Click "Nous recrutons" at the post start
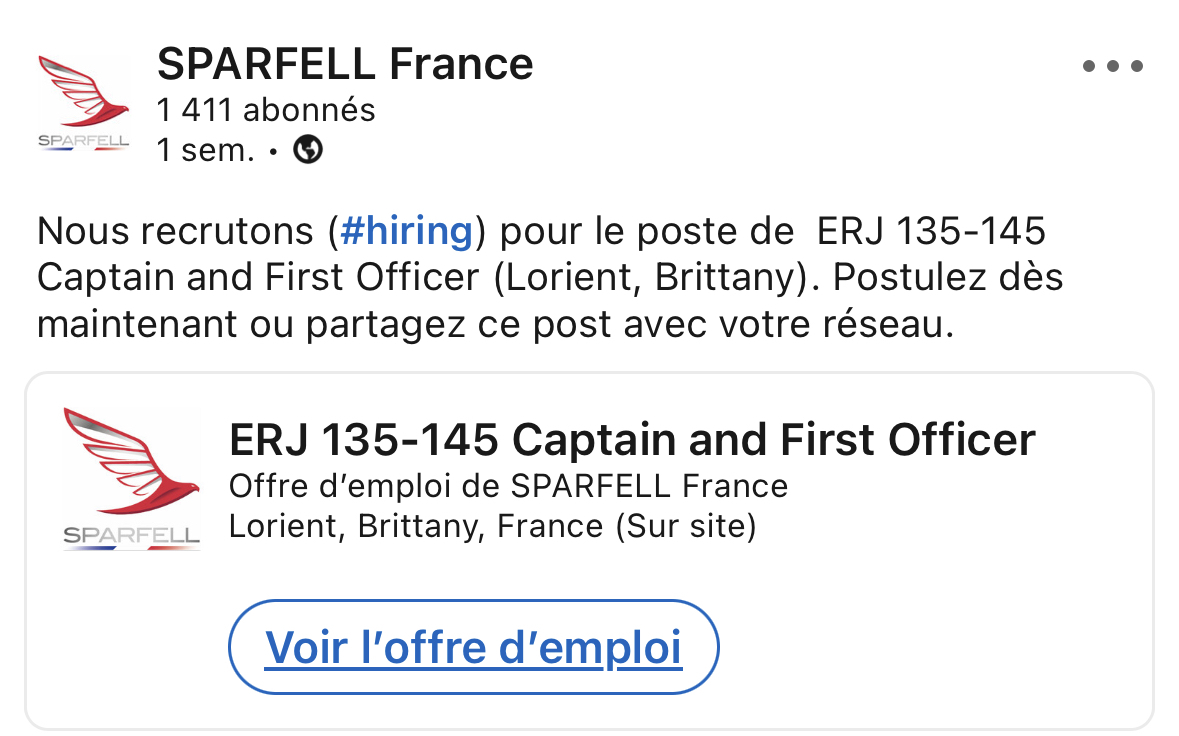Screen dimensions: 1179x736 click(177, 231)
